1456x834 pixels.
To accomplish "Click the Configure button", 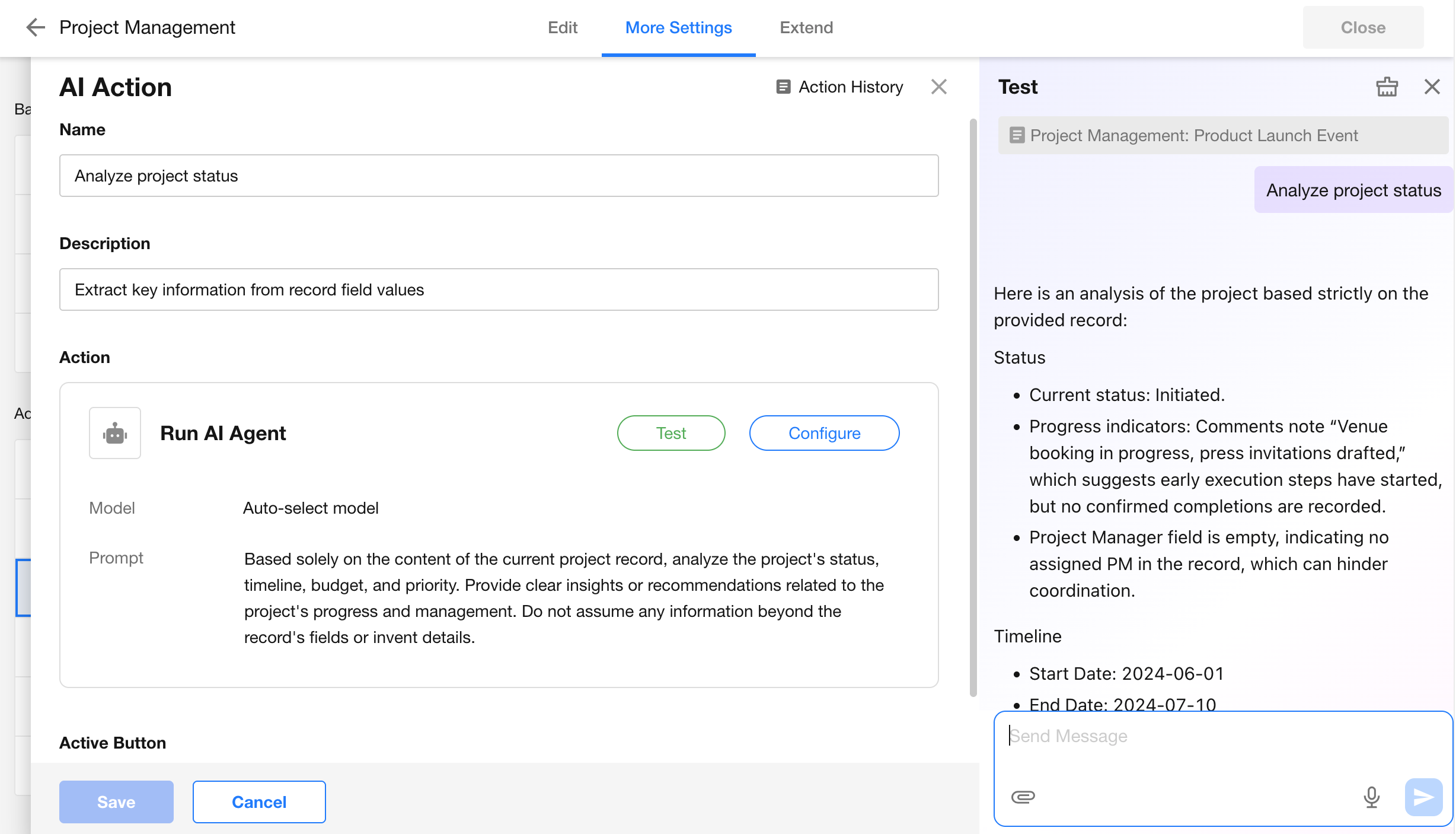I will (824, 434).
